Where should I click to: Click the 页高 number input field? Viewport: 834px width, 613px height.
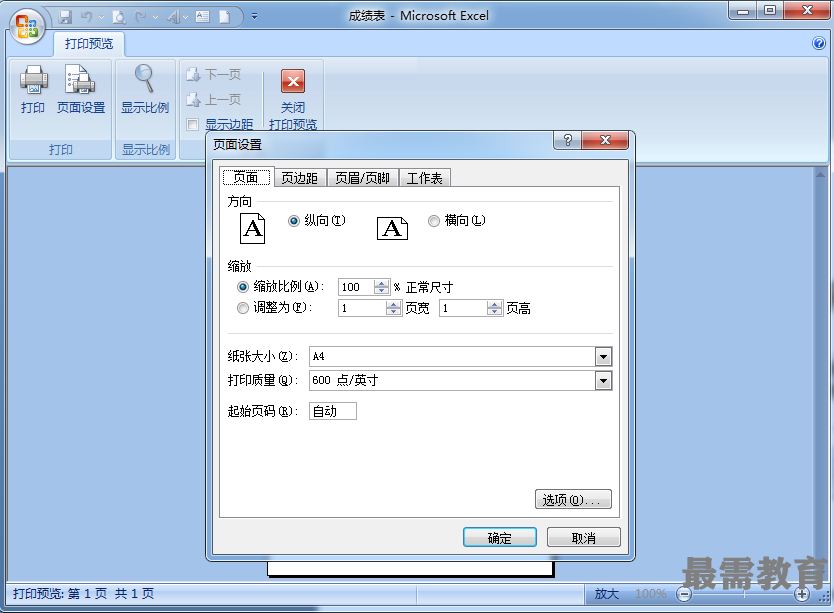click(x=463, y=308)
